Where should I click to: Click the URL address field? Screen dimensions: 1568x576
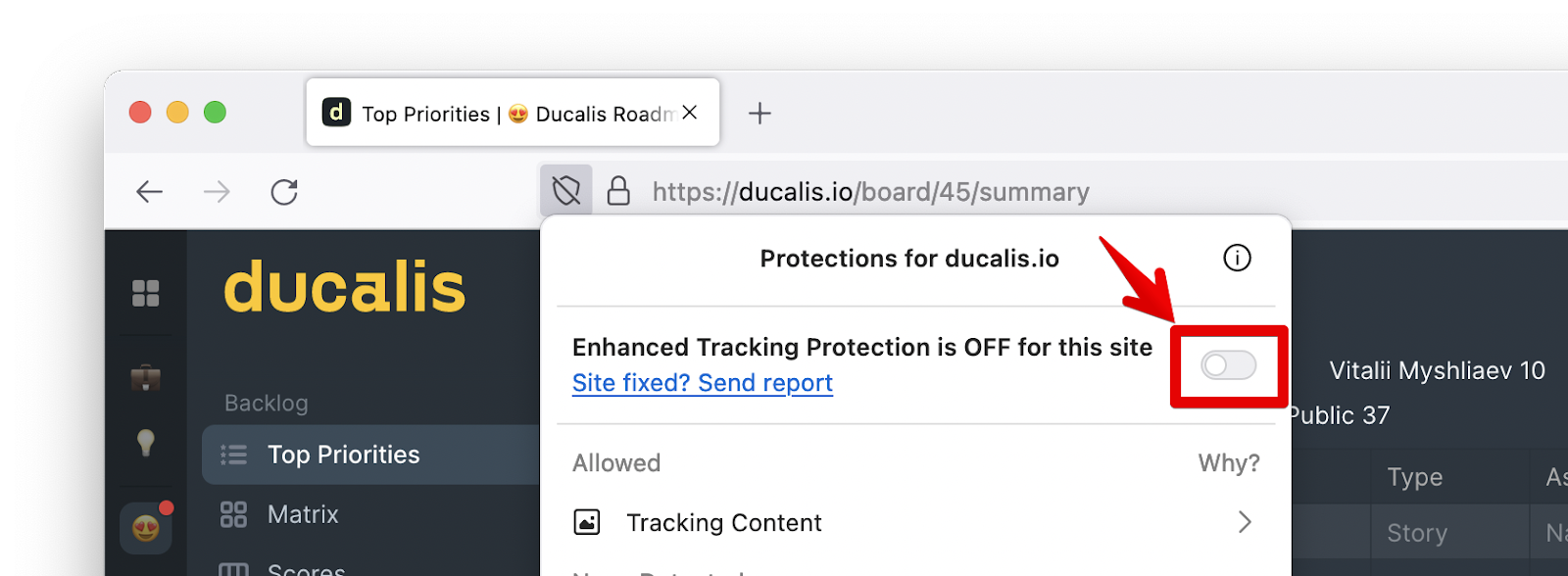870,191
